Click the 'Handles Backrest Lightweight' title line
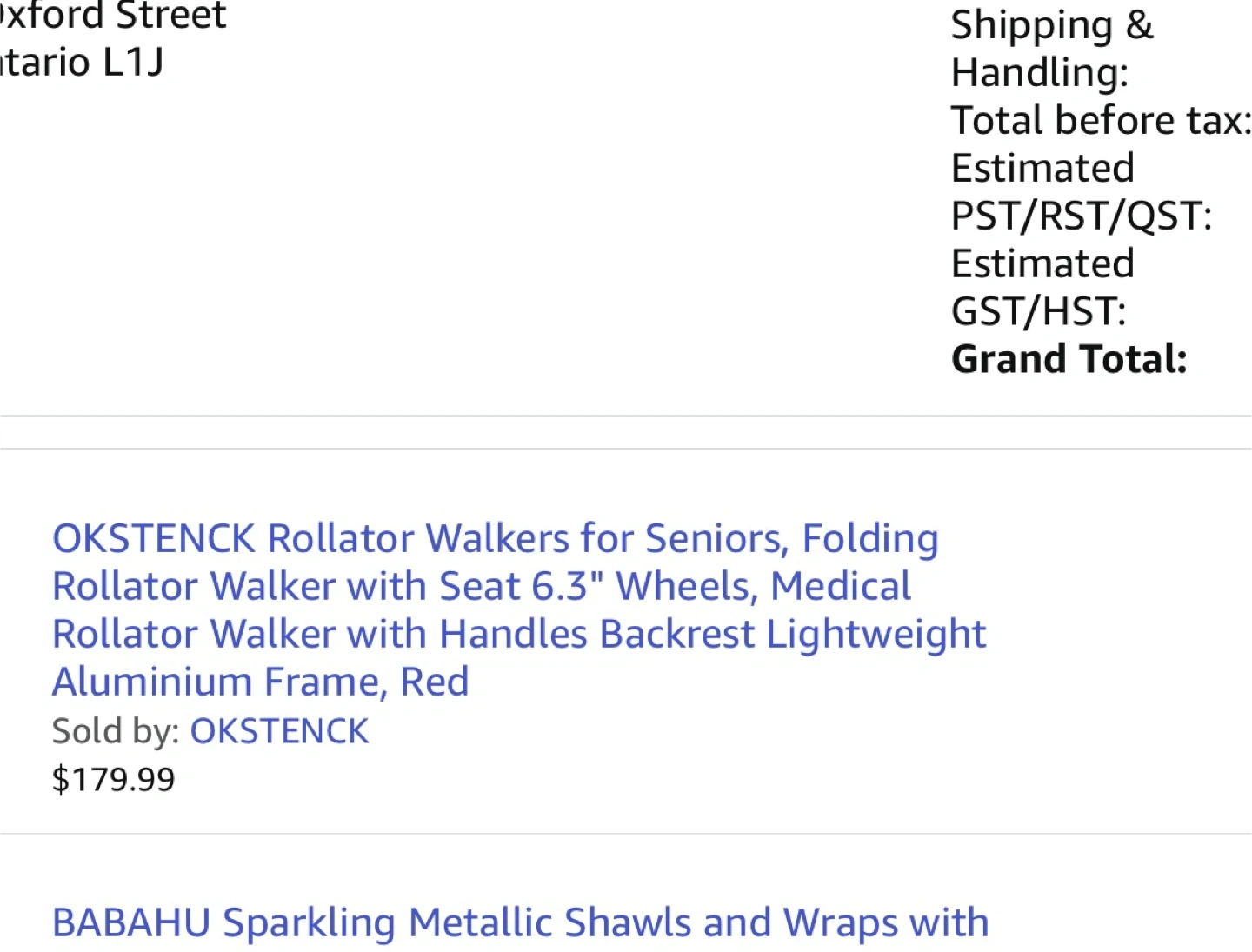The image size is (1252, 952). pos(713,634)
